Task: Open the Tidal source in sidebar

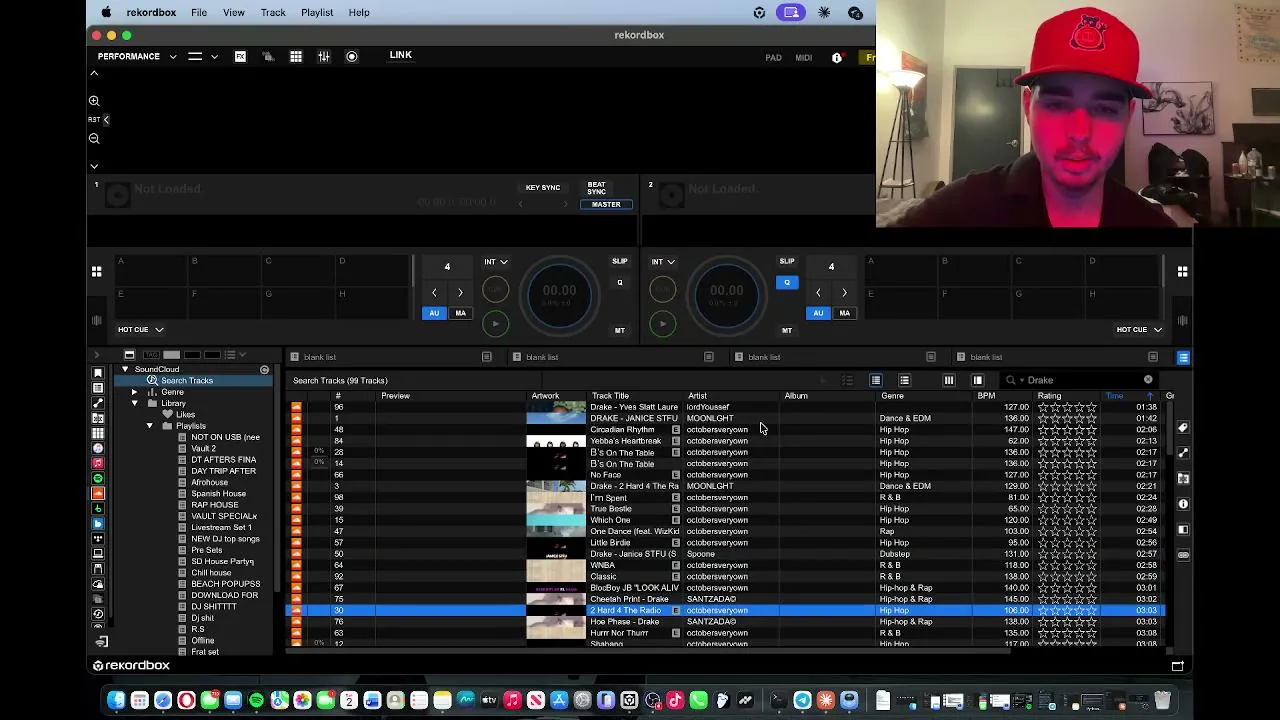Action: [98, 538]
